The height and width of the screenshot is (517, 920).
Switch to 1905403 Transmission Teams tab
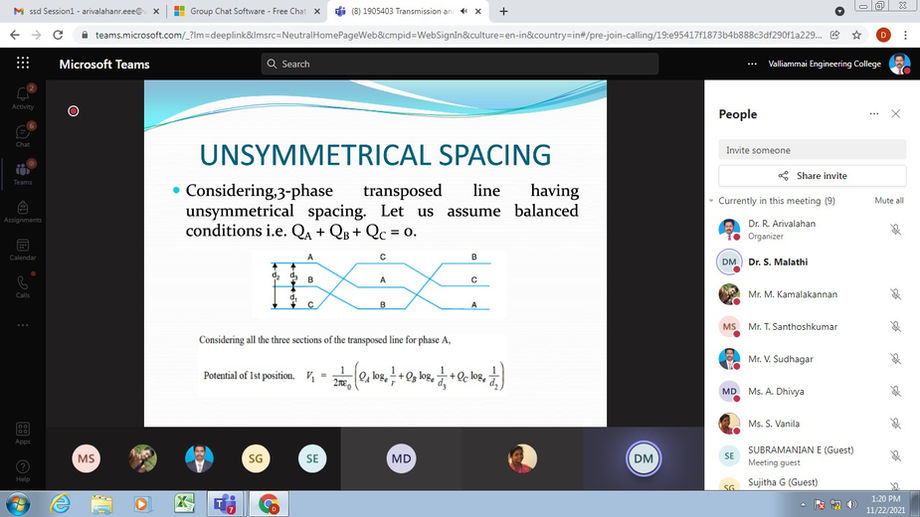click(x=409, y=11)
